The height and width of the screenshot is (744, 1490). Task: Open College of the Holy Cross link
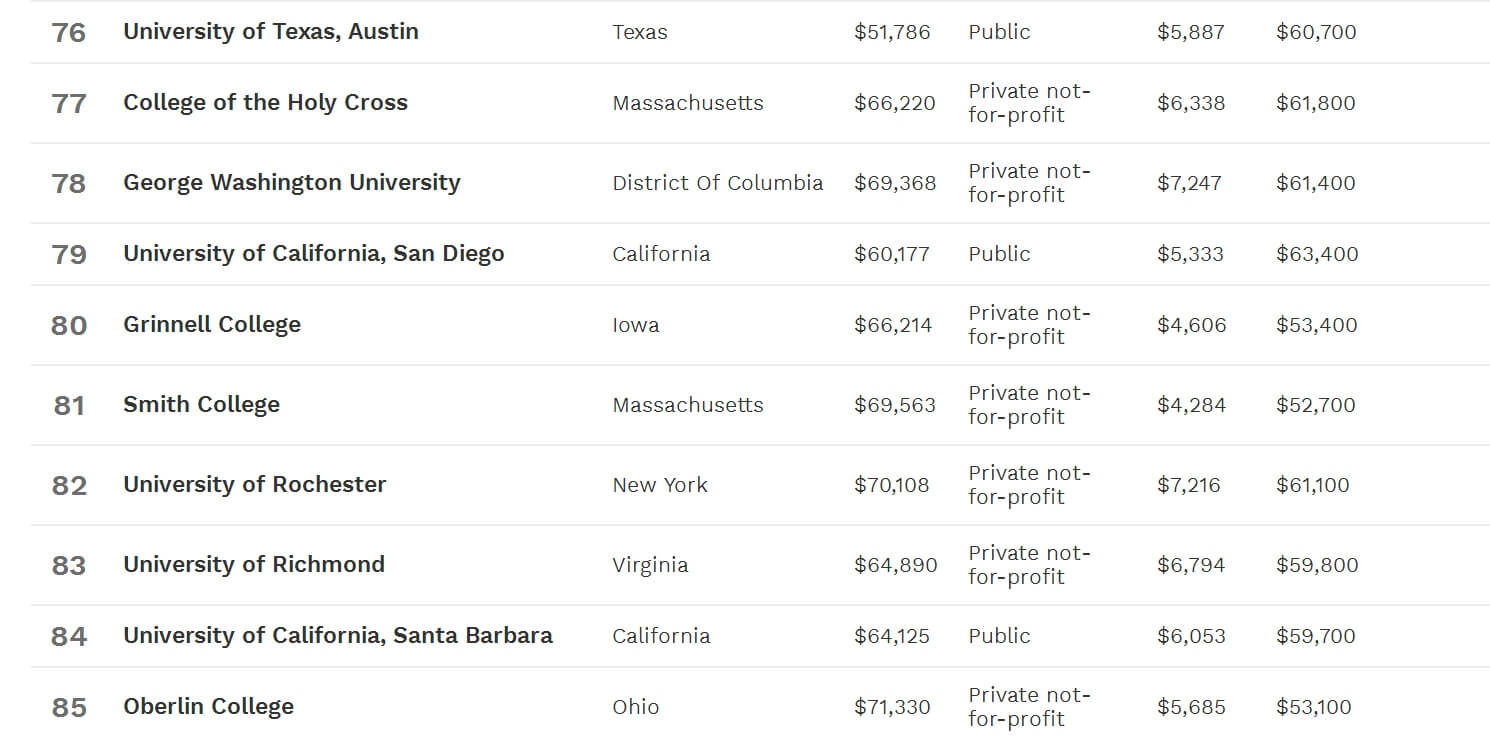click(265, 102)
